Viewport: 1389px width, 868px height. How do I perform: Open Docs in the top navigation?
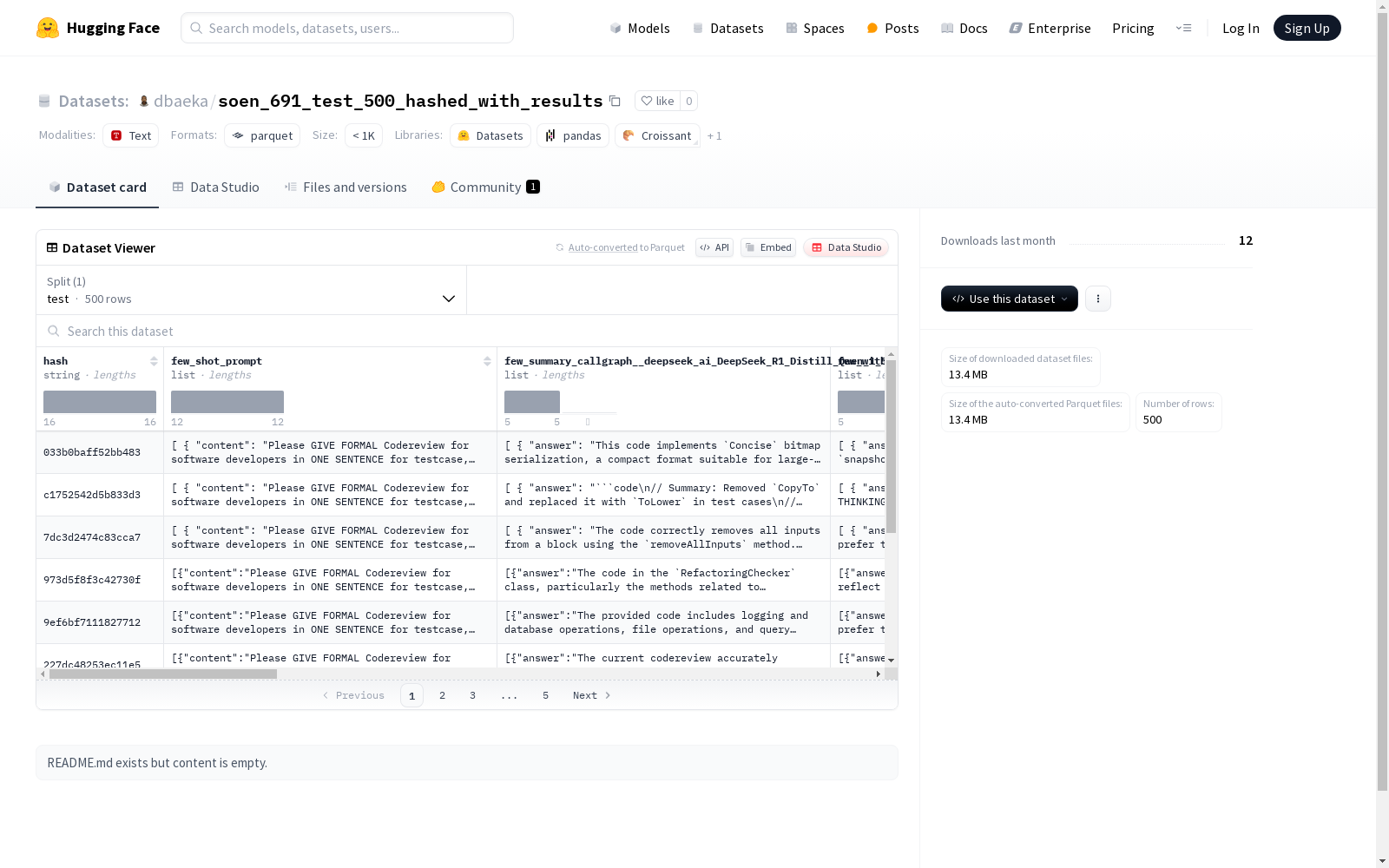(964, 28)
